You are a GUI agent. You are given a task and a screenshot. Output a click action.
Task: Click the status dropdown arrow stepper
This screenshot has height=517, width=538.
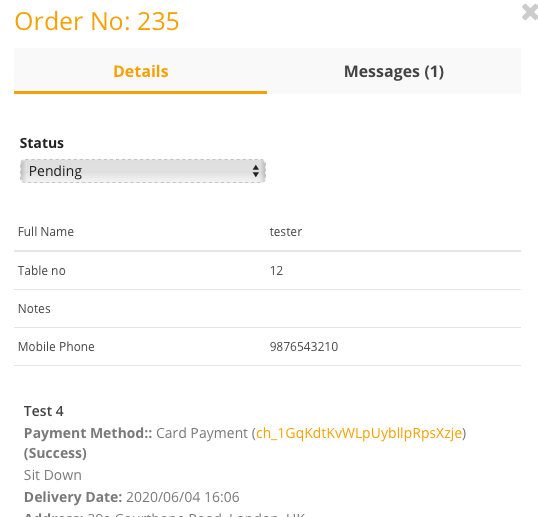[256, 171]
